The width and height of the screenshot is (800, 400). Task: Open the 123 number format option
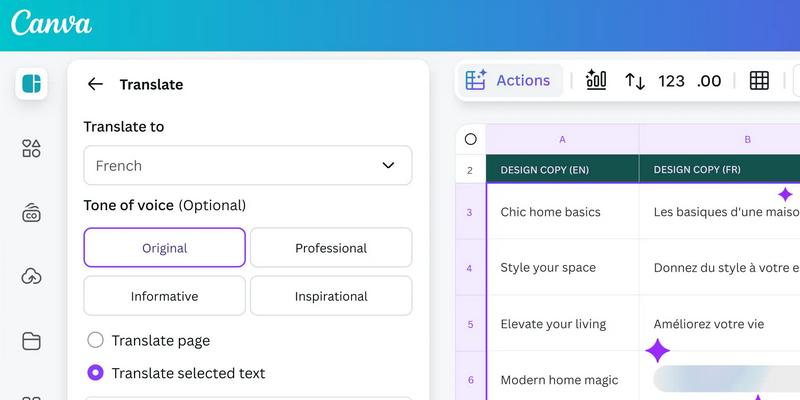pos(671,81)
